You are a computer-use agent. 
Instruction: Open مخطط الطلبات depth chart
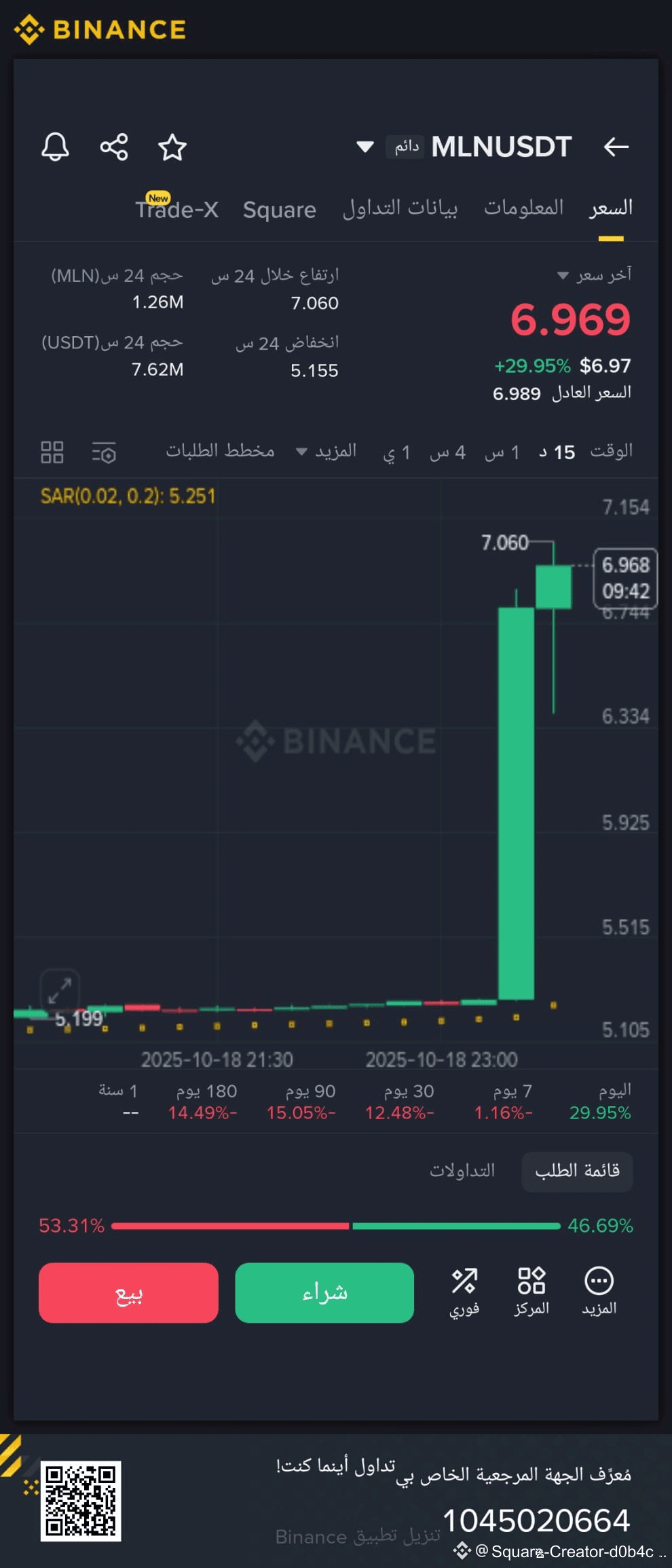pos(221,451)
